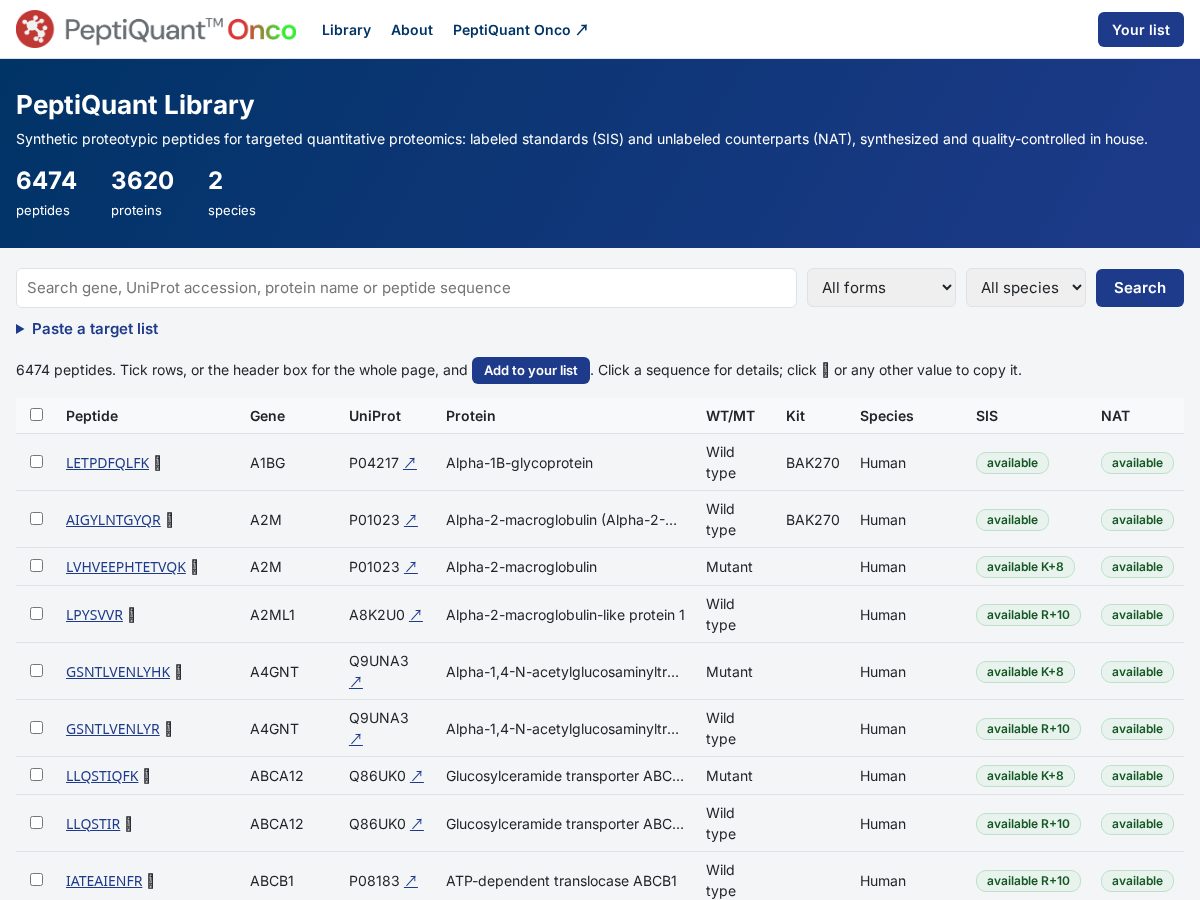
Task: Open the AIGYLNTGYQR peptide details link
Action: tap(114, 520)
